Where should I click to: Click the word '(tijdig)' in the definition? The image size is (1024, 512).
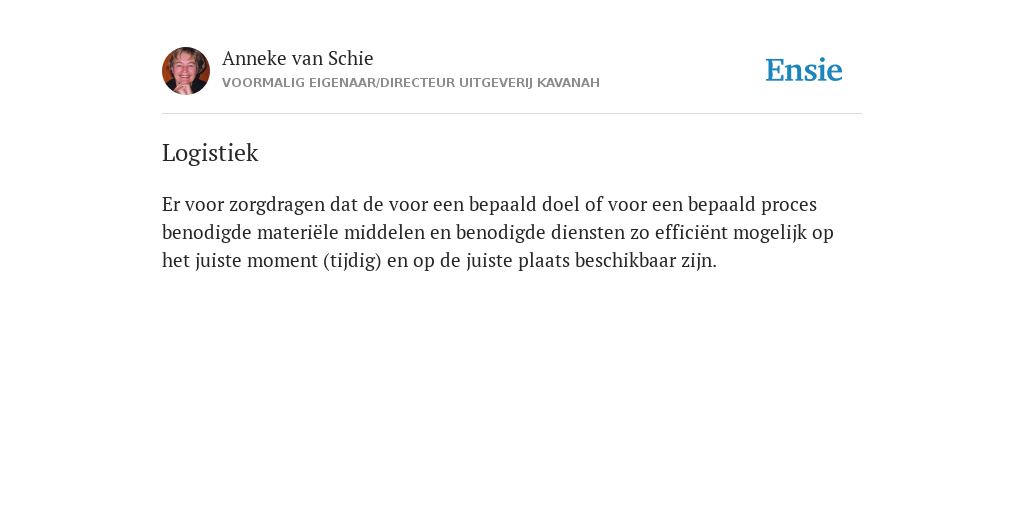coord(352,261)
